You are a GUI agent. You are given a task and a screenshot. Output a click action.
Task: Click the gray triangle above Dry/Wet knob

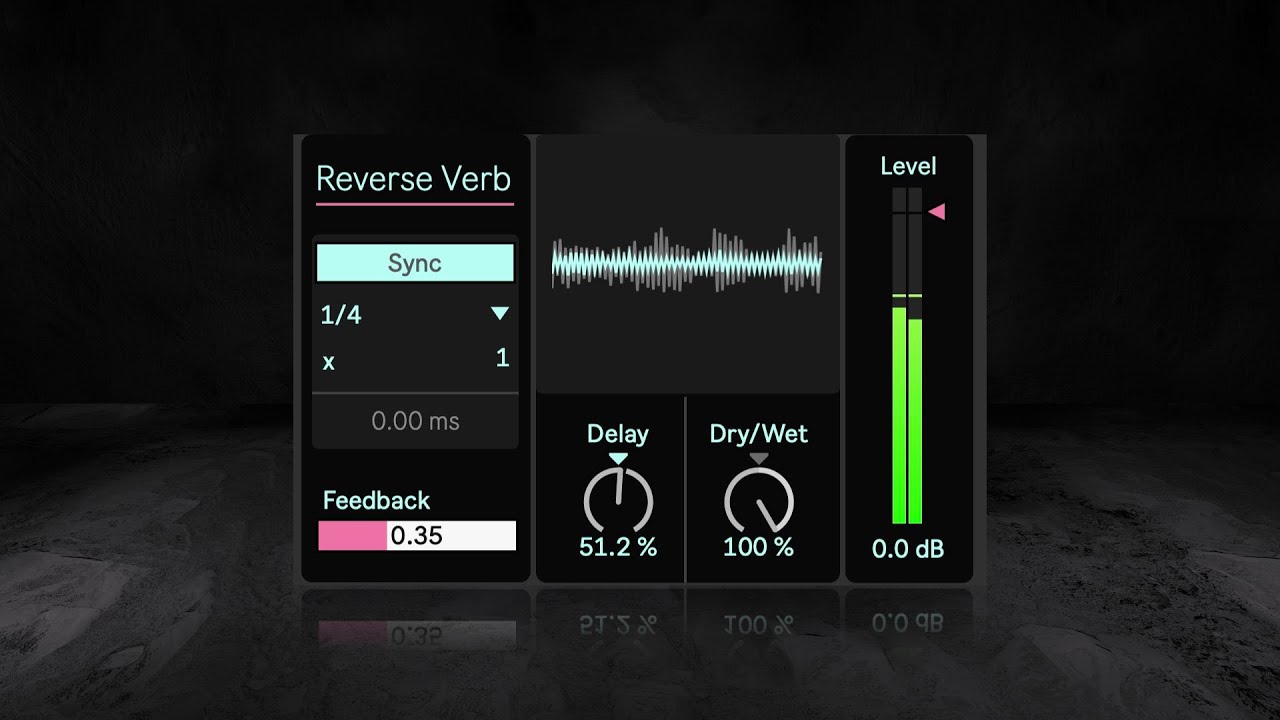759,458
